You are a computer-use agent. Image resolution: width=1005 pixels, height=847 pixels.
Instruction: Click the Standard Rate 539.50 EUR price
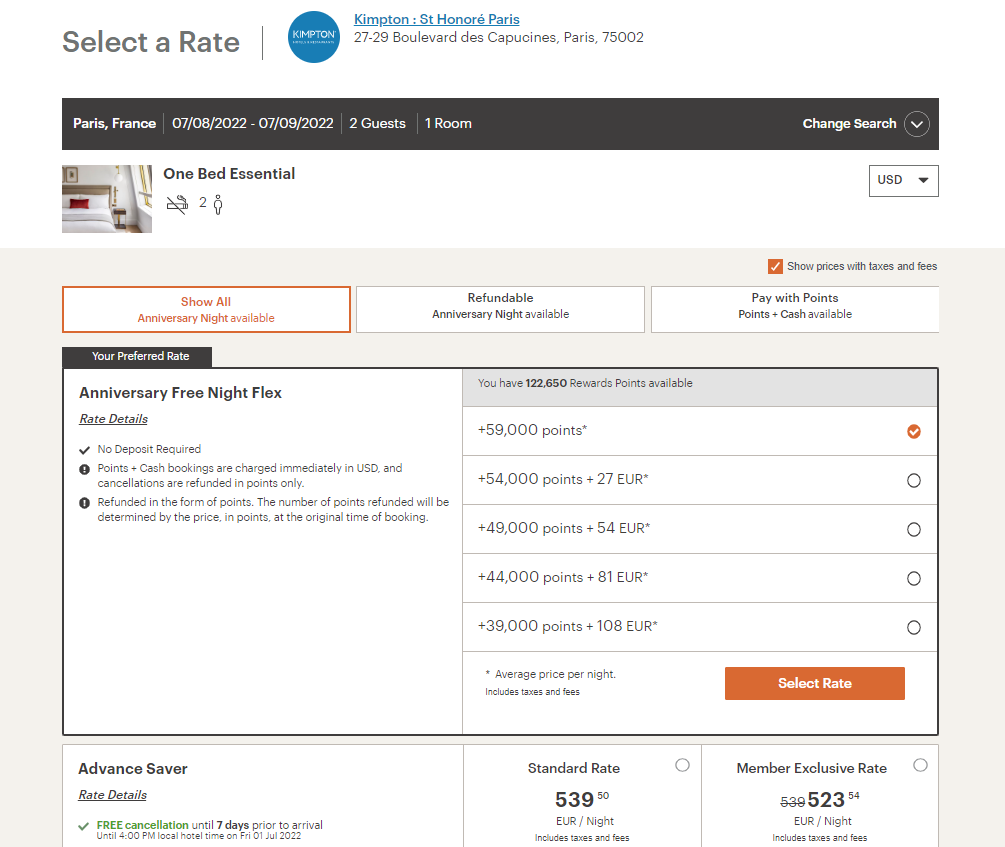tap(582, 800)
